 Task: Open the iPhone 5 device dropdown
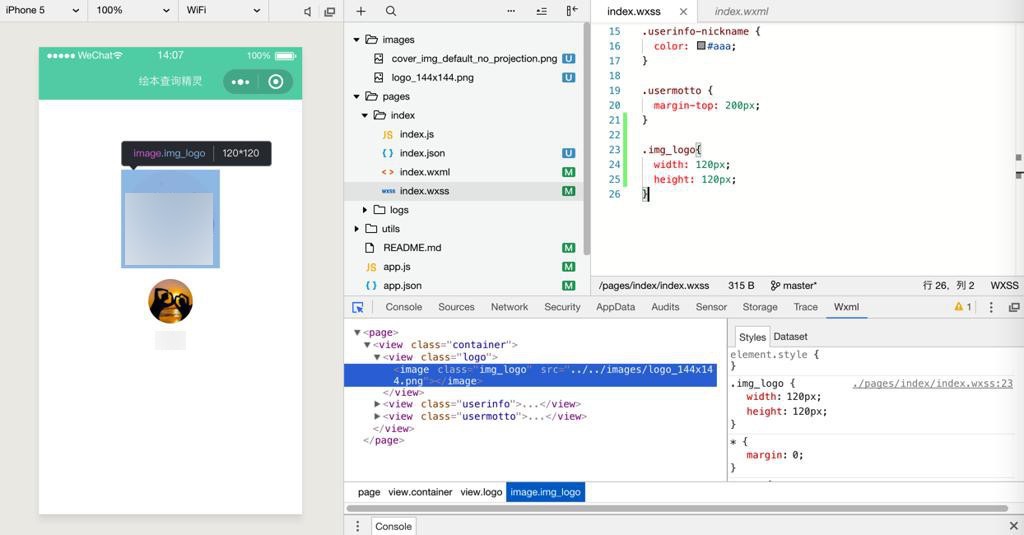click(43, 10)
